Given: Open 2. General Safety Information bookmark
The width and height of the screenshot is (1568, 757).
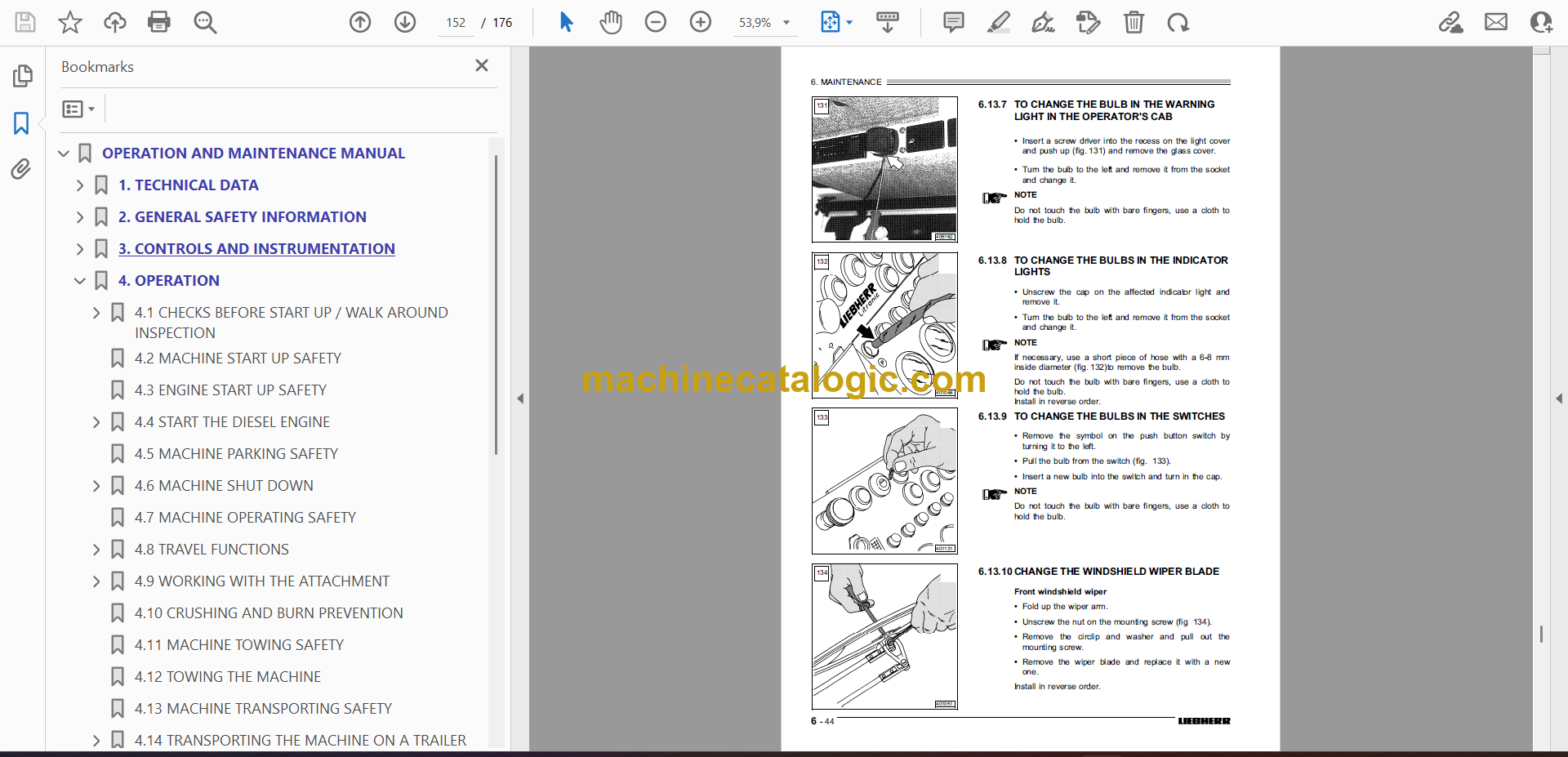Looking at the screenshot, I should click(x=243, y=217).
